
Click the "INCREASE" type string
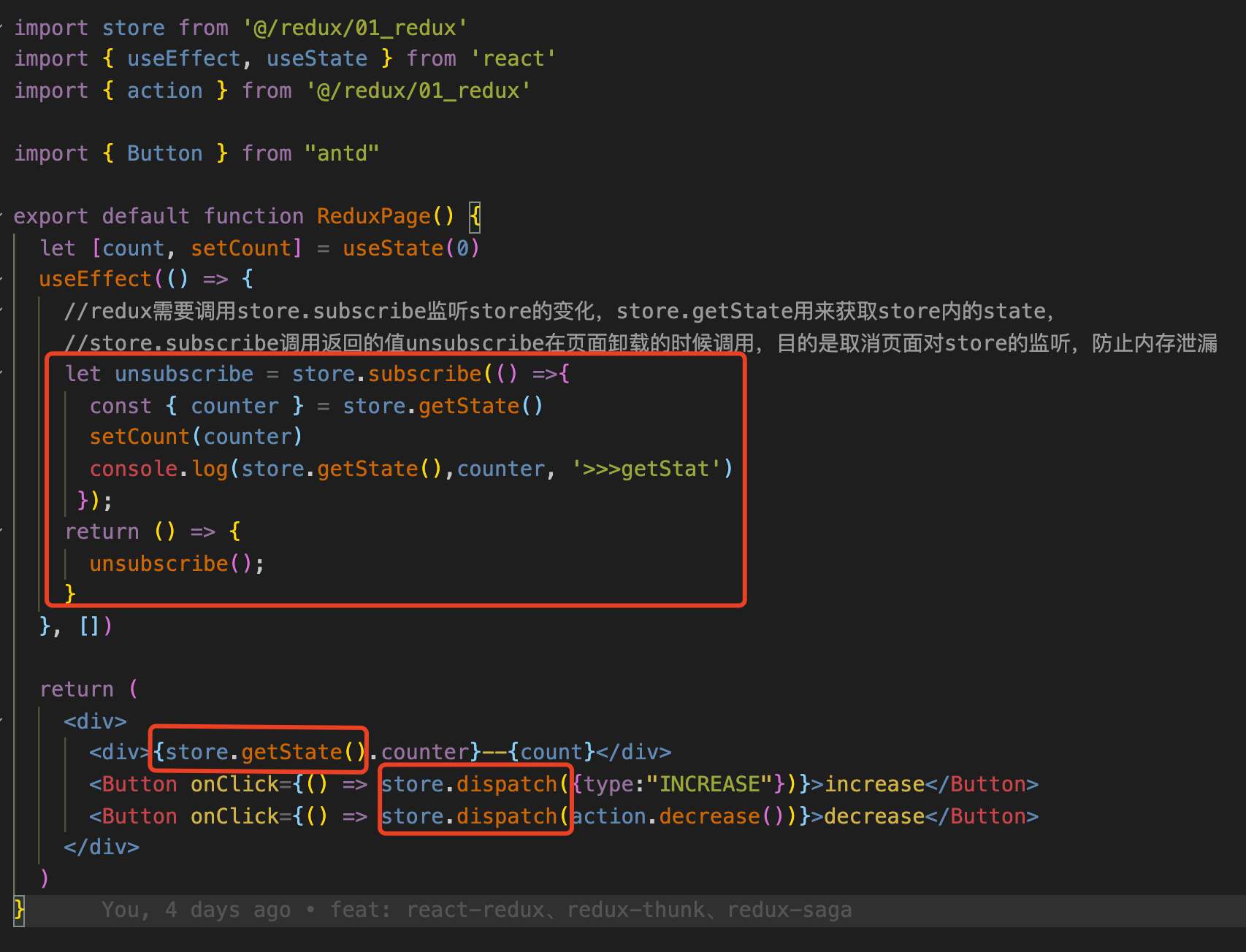tap(709, 784)
